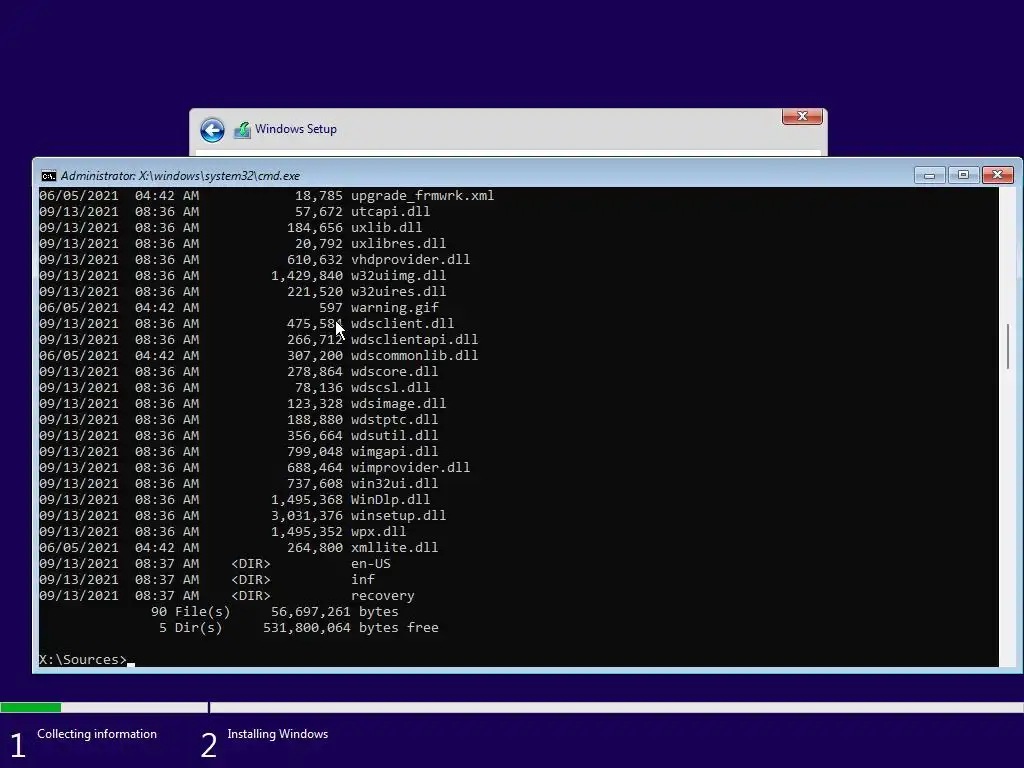The height and width of the screenshot is (768, 1024).
Task: Click the w32uiimg.dll entry
Action: 398,276
